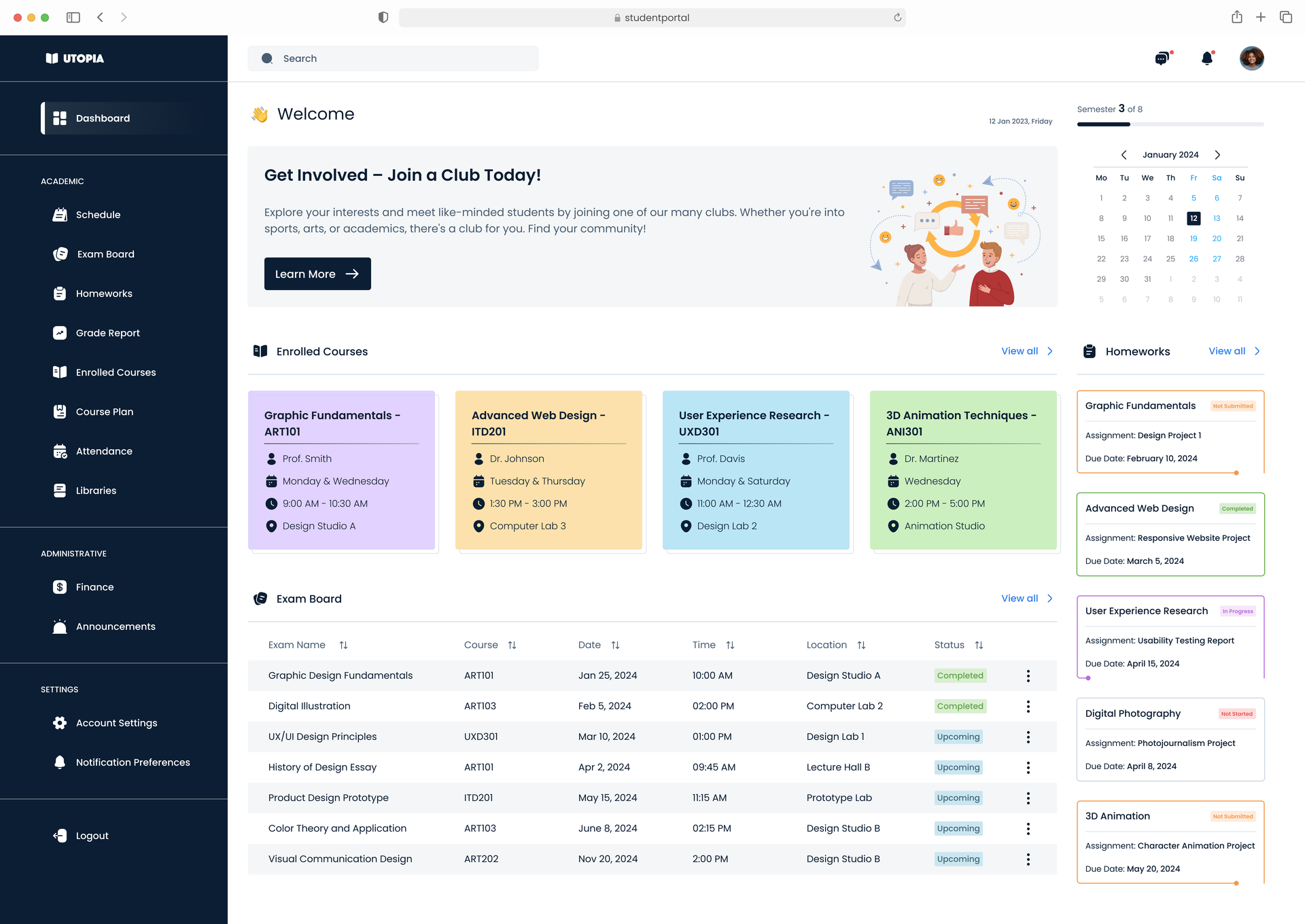Open a new browser tab with plus
Image resolution: width=1305 pixels, height=924 pixels.
[1261, 18]
